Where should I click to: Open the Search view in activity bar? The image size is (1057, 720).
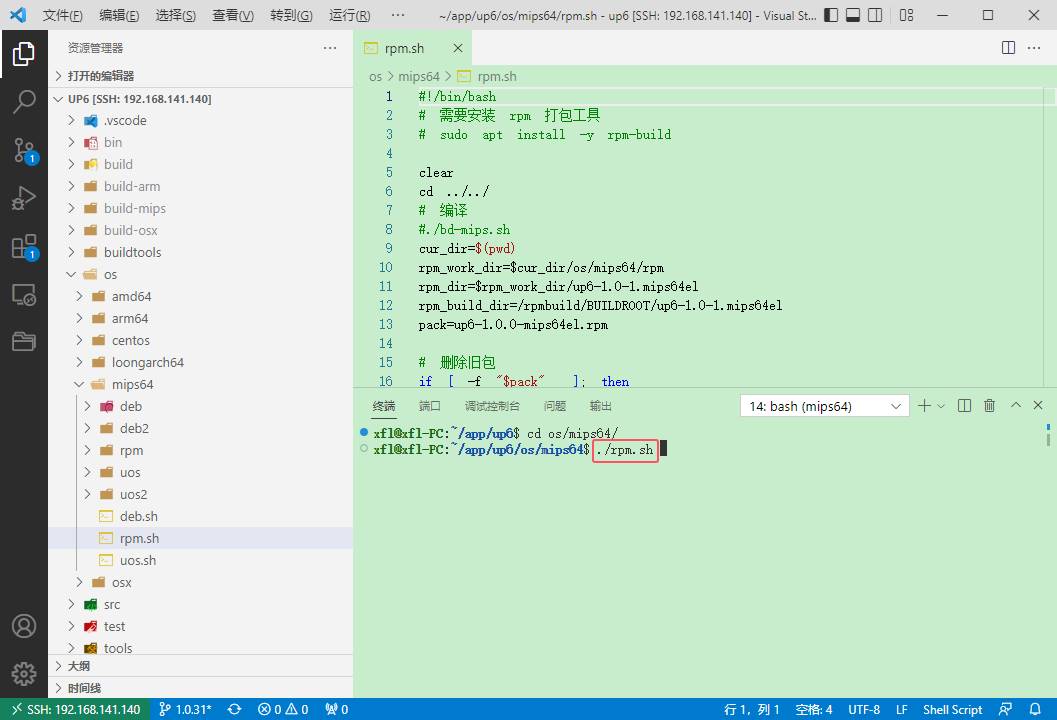coord(23,101)
